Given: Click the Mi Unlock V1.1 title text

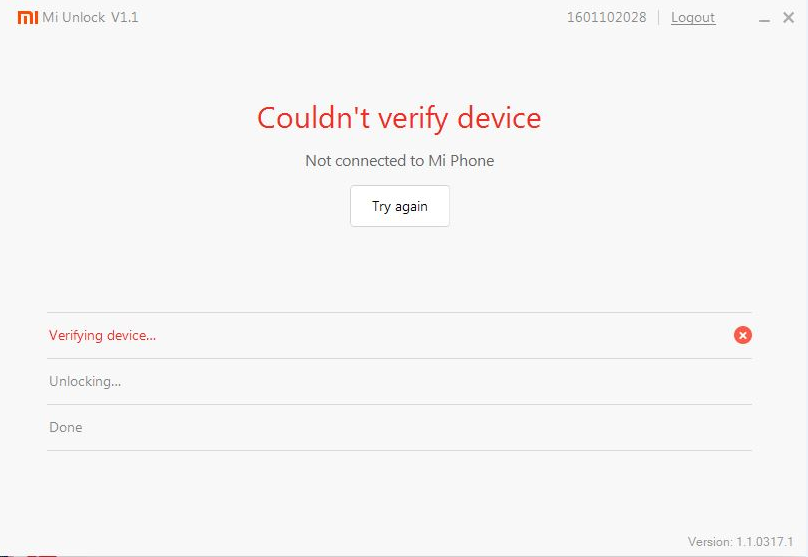Looking at the screenshot, I should [90, 18].
